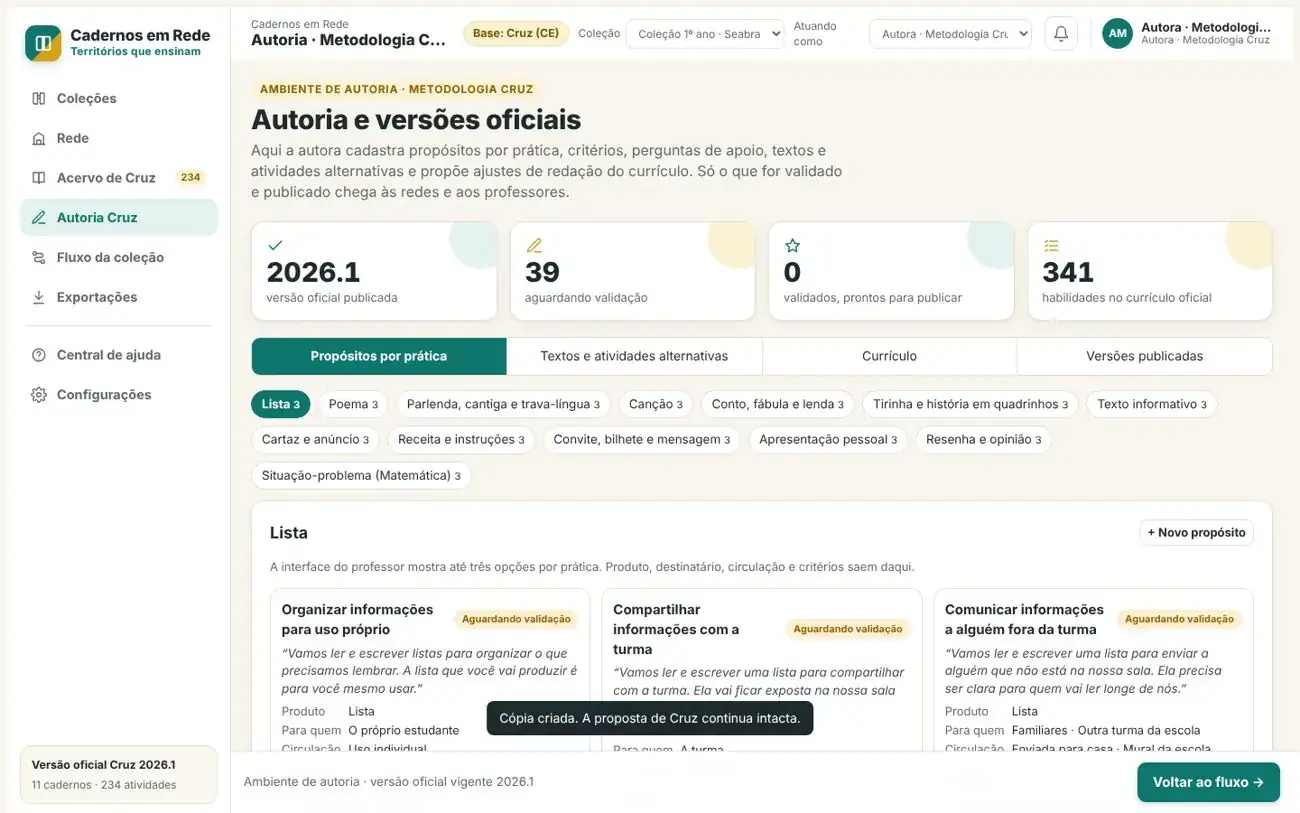Screen dimensions: 1300x813
Task: Click the Coleções sidebar icon
Action: [x=39, y=98]
